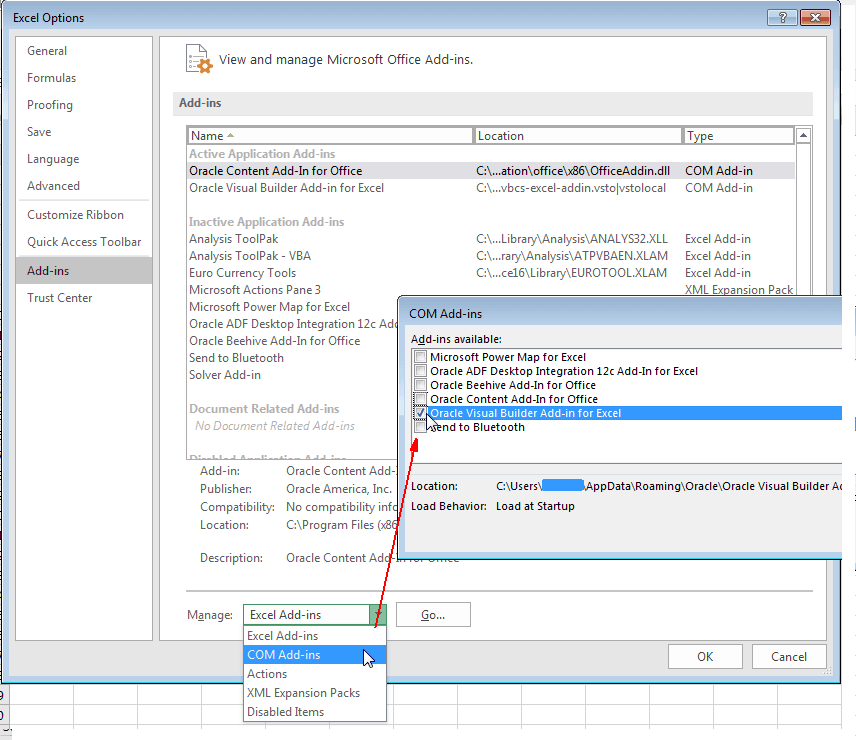Select Oracle Beehive Add-In for Office row
Viewport: 856px width, 740px height.
[293, 341]
